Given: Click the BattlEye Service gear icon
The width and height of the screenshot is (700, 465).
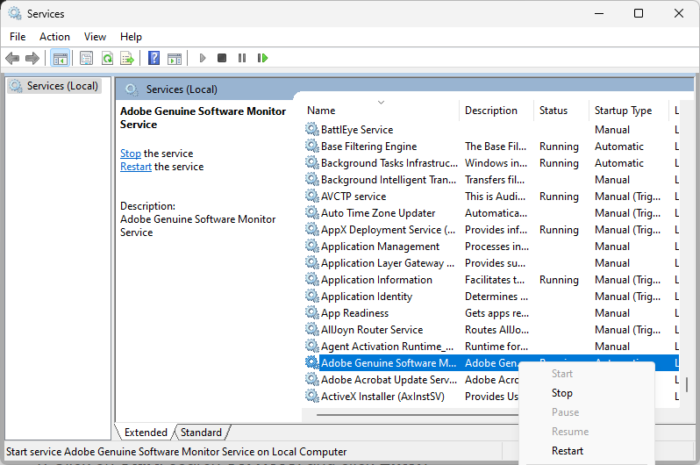Looking at the screenshot, I should (312, 129).
